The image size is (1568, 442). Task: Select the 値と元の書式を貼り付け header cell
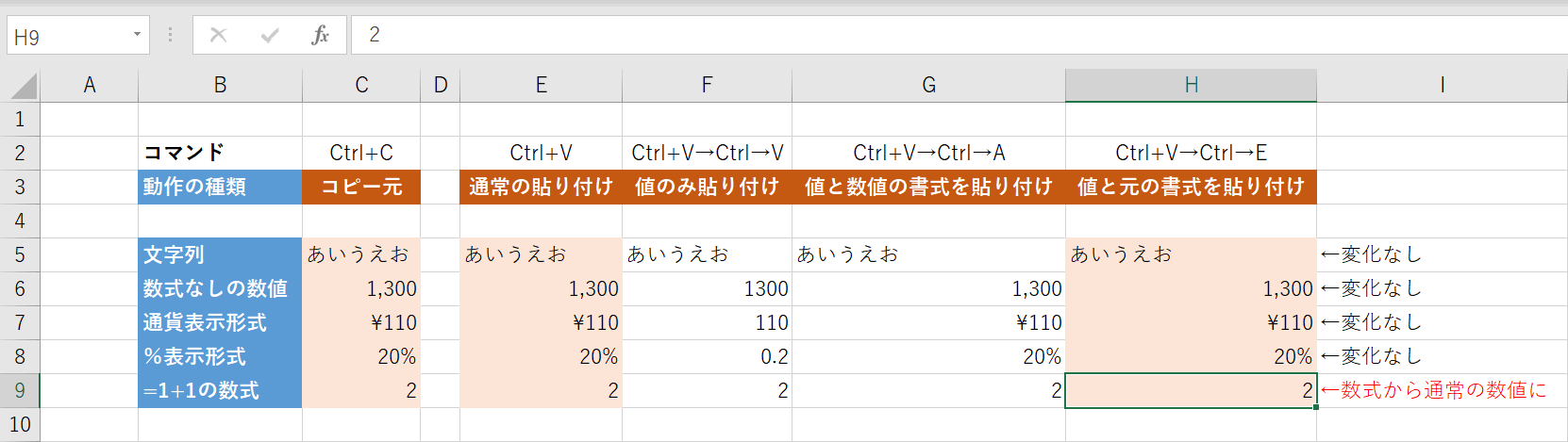coord(1191,187)
